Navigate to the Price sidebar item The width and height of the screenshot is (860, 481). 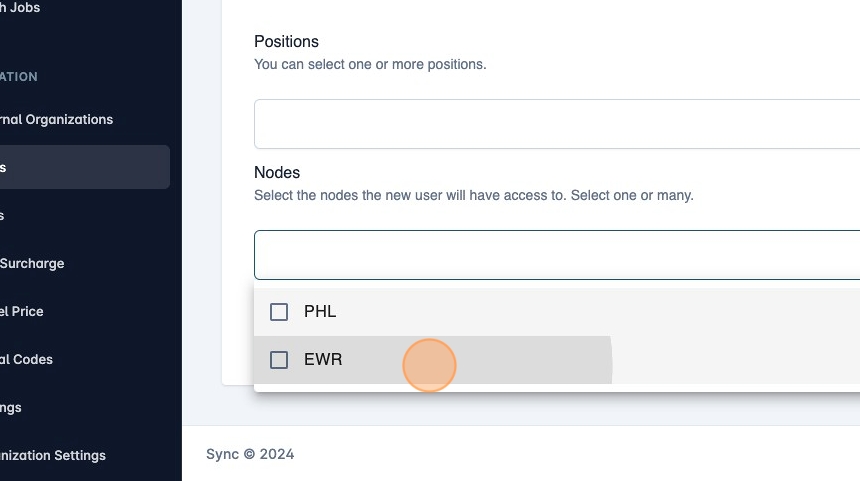[22, 312]
